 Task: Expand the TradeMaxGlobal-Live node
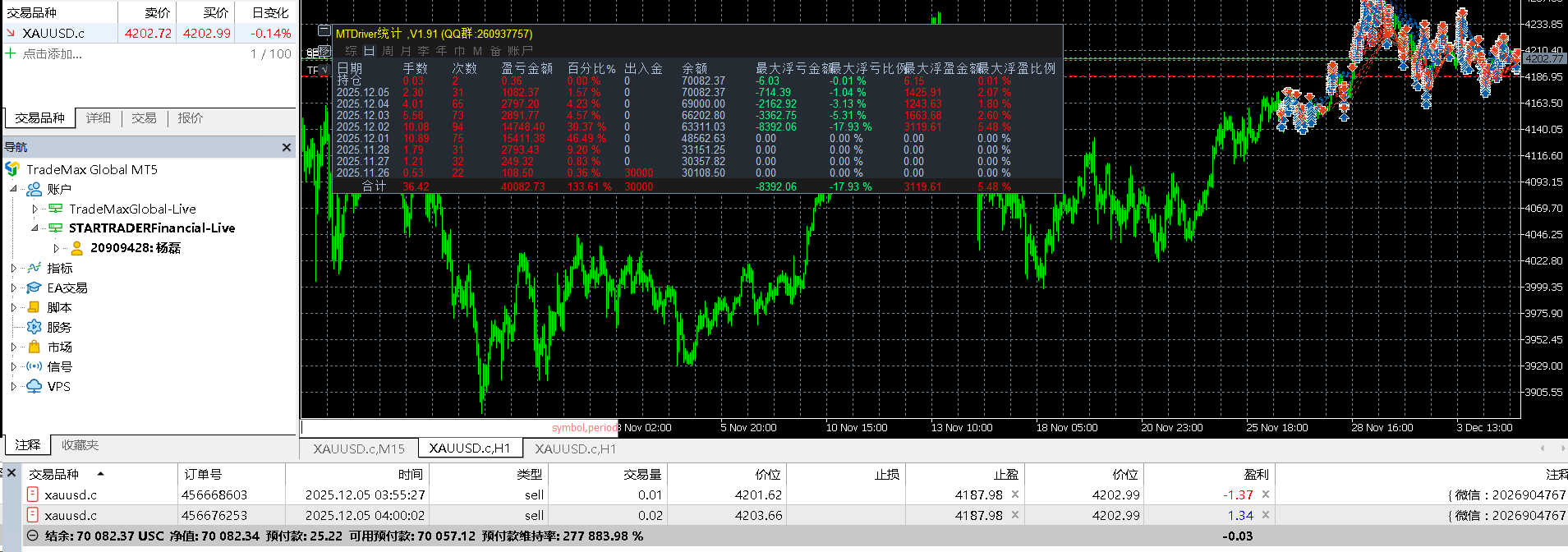[x=34, y=209]
